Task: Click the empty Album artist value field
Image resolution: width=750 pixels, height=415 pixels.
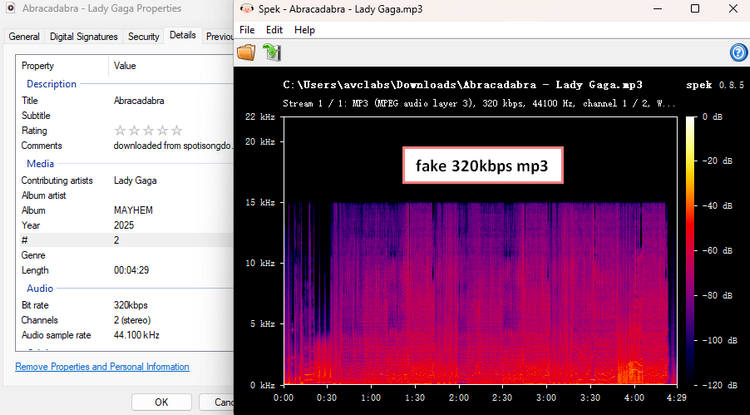Action: coord(172,196)
